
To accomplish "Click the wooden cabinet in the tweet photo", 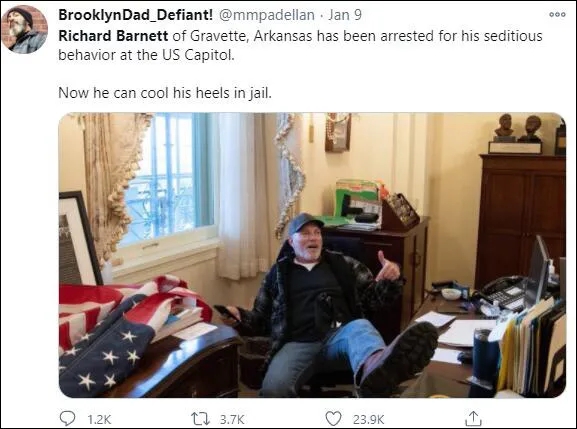I will click(x=523, y=217).
